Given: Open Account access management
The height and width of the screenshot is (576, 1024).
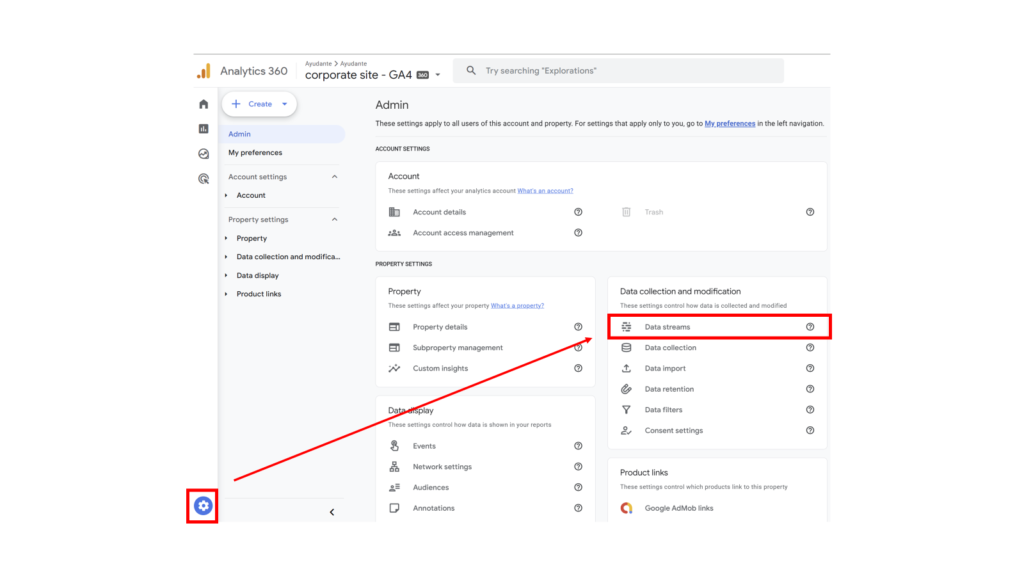Looking at the screenshot, I should [463, 232].
